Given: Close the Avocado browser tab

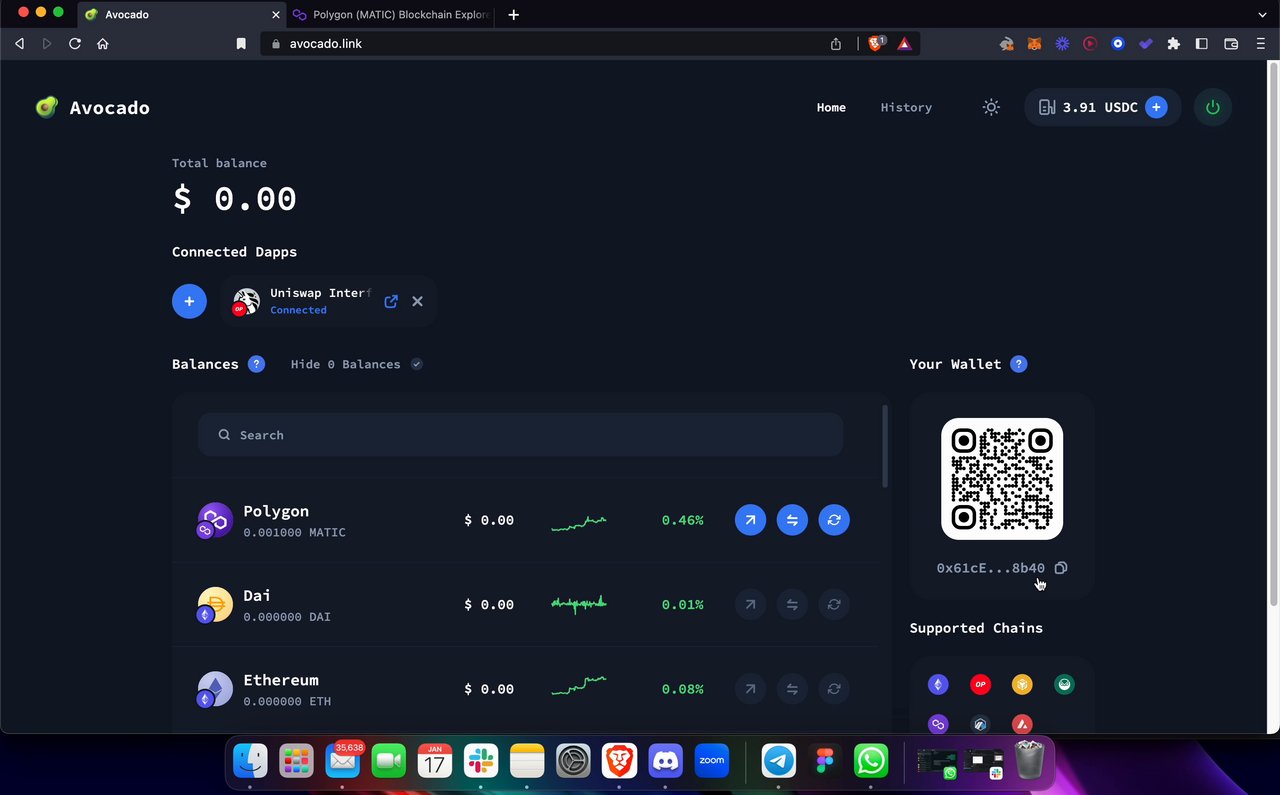Looking at the screenshot, I should point(276,15).
